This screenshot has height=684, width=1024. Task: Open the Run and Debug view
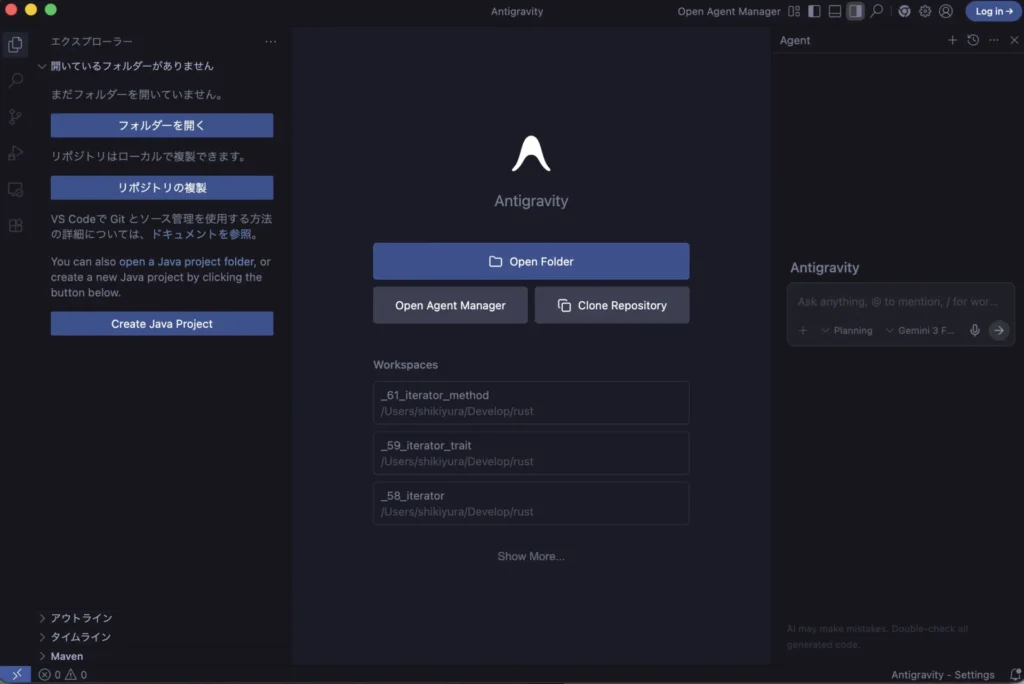15,153
